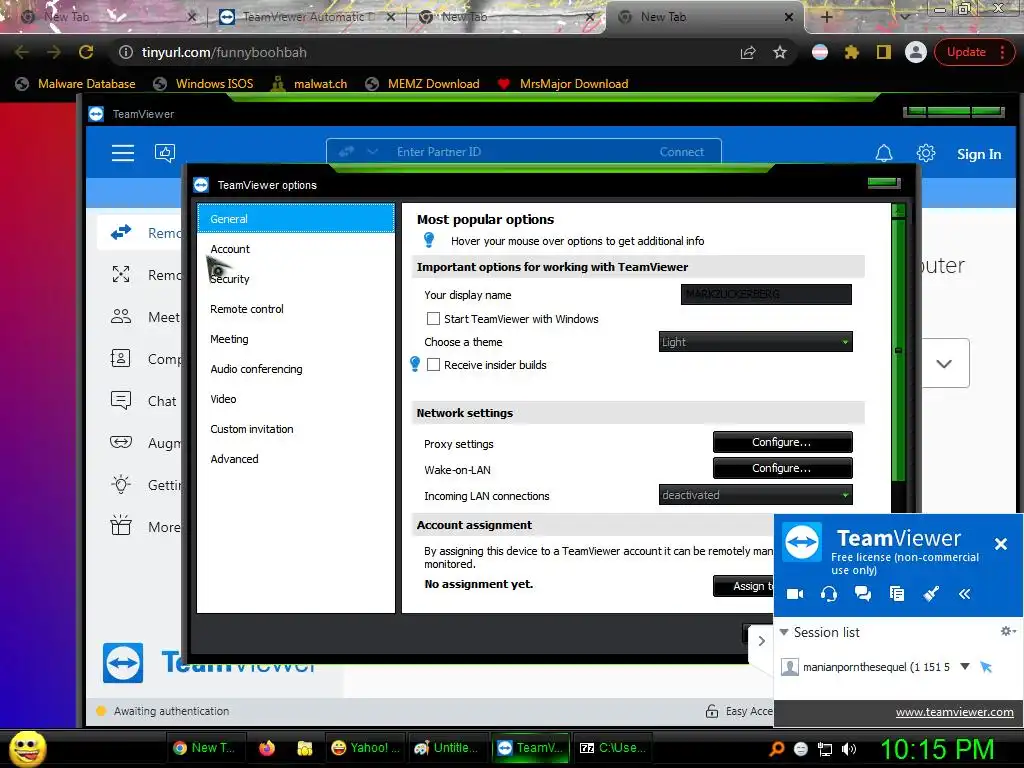This screenshot has height=768, width=1024.
Task: Select General options category
Action: (x=296, y=219)
